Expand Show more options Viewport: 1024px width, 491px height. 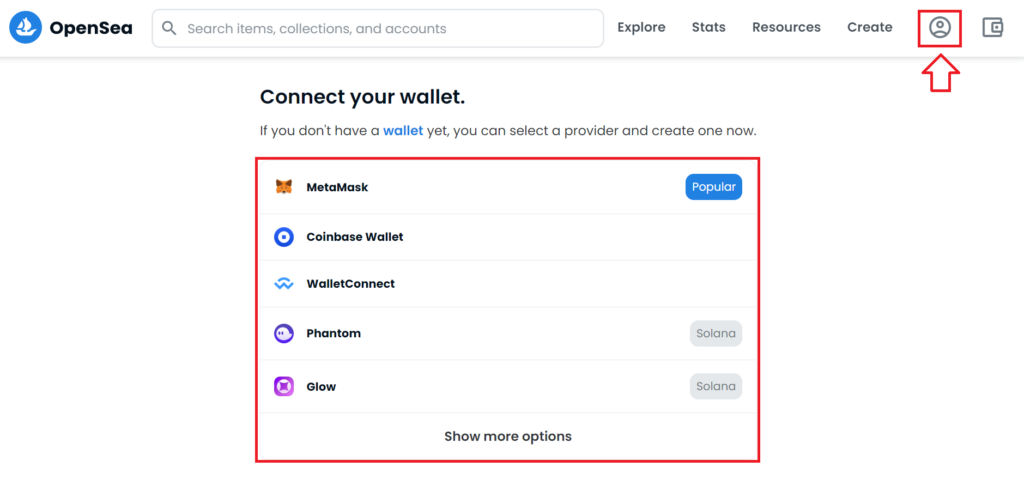point(507,436)
